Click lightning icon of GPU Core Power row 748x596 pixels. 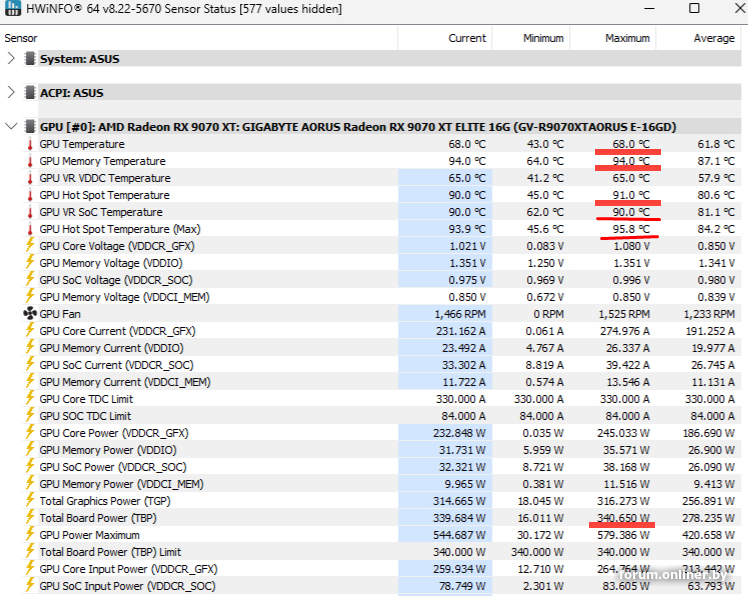(x=30, y=432)
